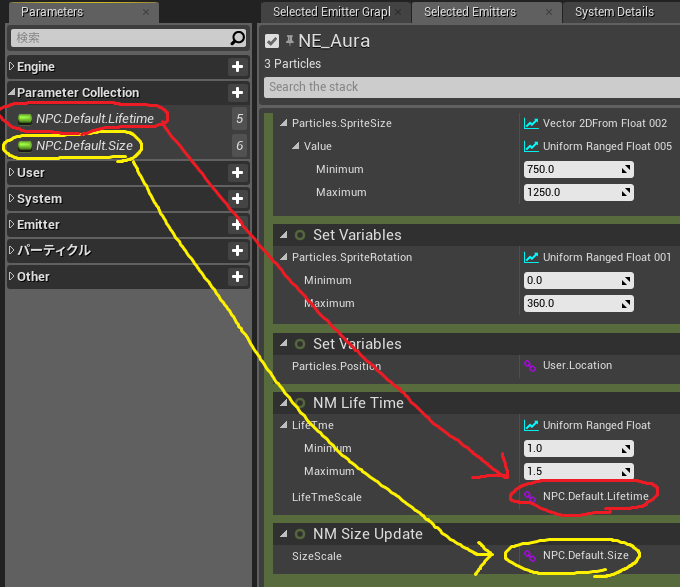Click NPC.Default.Size value of SizeScale
Viewport: 680px width, 587px height.
pos(585,555)
